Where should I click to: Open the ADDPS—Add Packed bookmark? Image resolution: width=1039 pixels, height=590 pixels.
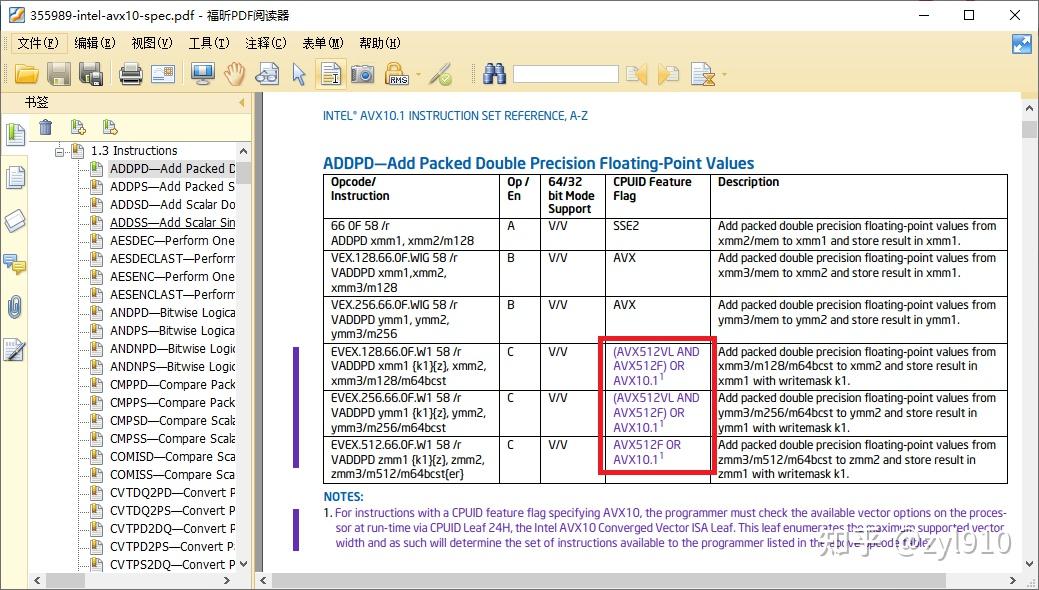(172, 186)
